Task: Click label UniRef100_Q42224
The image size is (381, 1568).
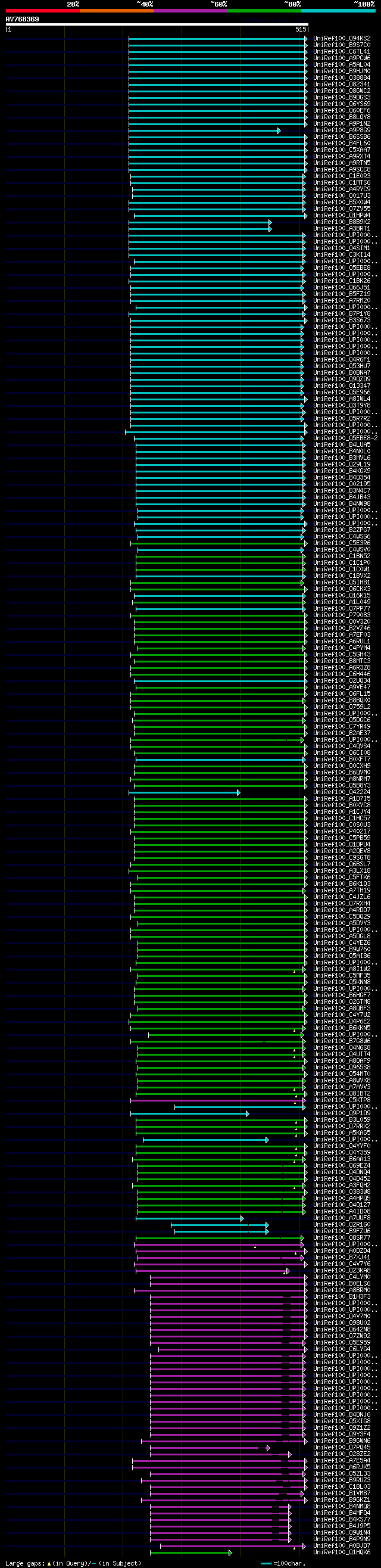Action: (342, 792)
